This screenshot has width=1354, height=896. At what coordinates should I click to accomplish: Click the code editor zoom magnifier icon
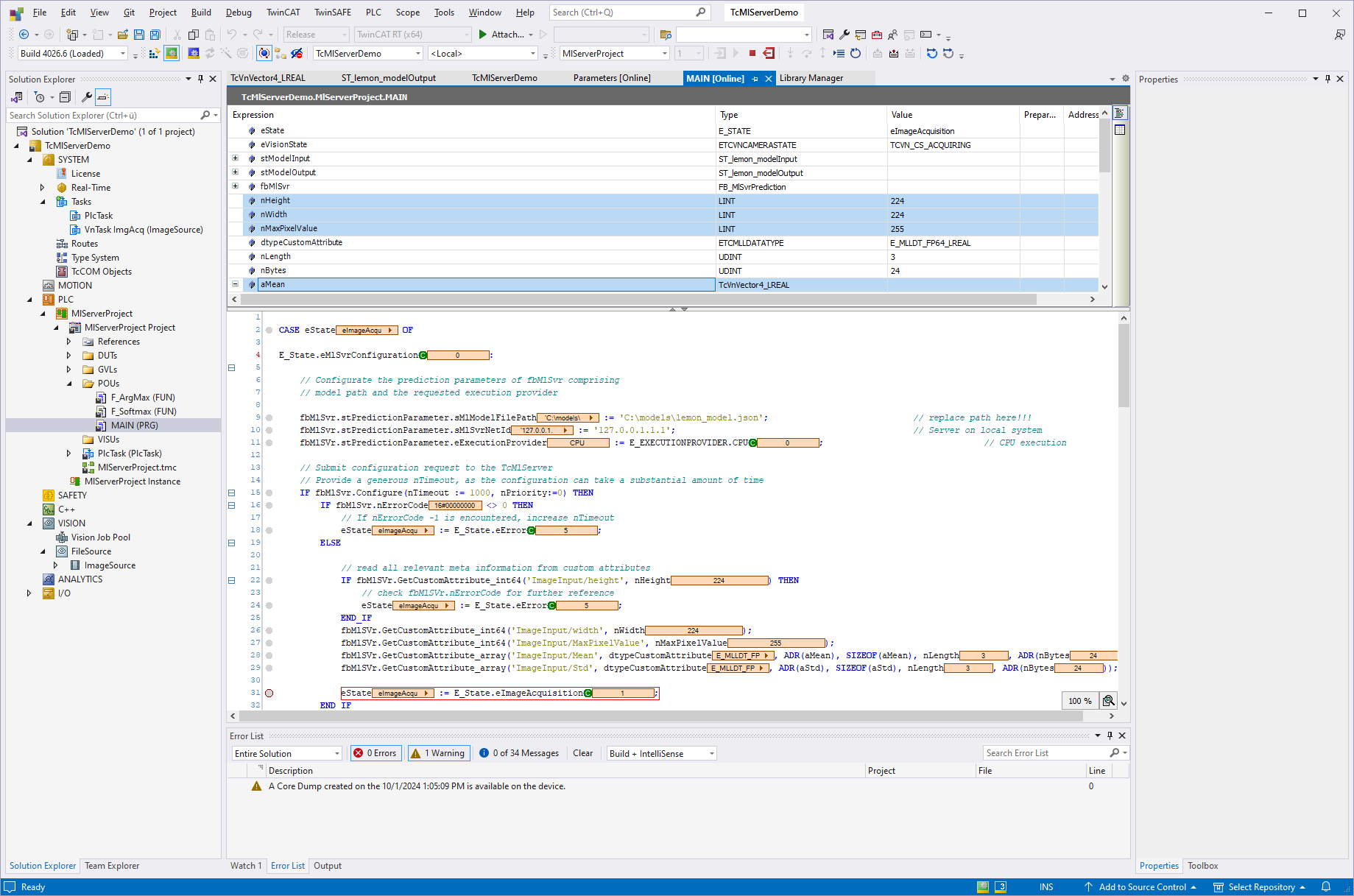1108,701
